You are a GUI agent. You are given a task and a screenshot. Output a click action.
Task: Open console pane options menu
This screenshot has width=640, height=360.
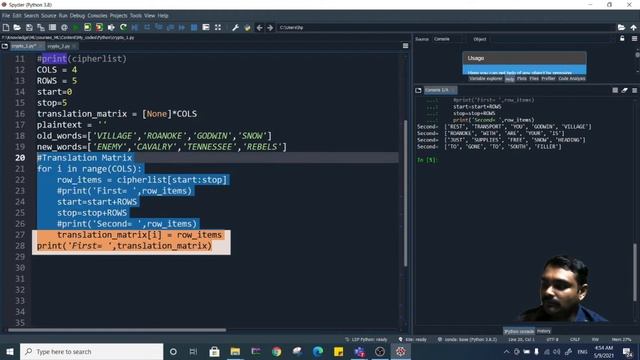(634, 90)
